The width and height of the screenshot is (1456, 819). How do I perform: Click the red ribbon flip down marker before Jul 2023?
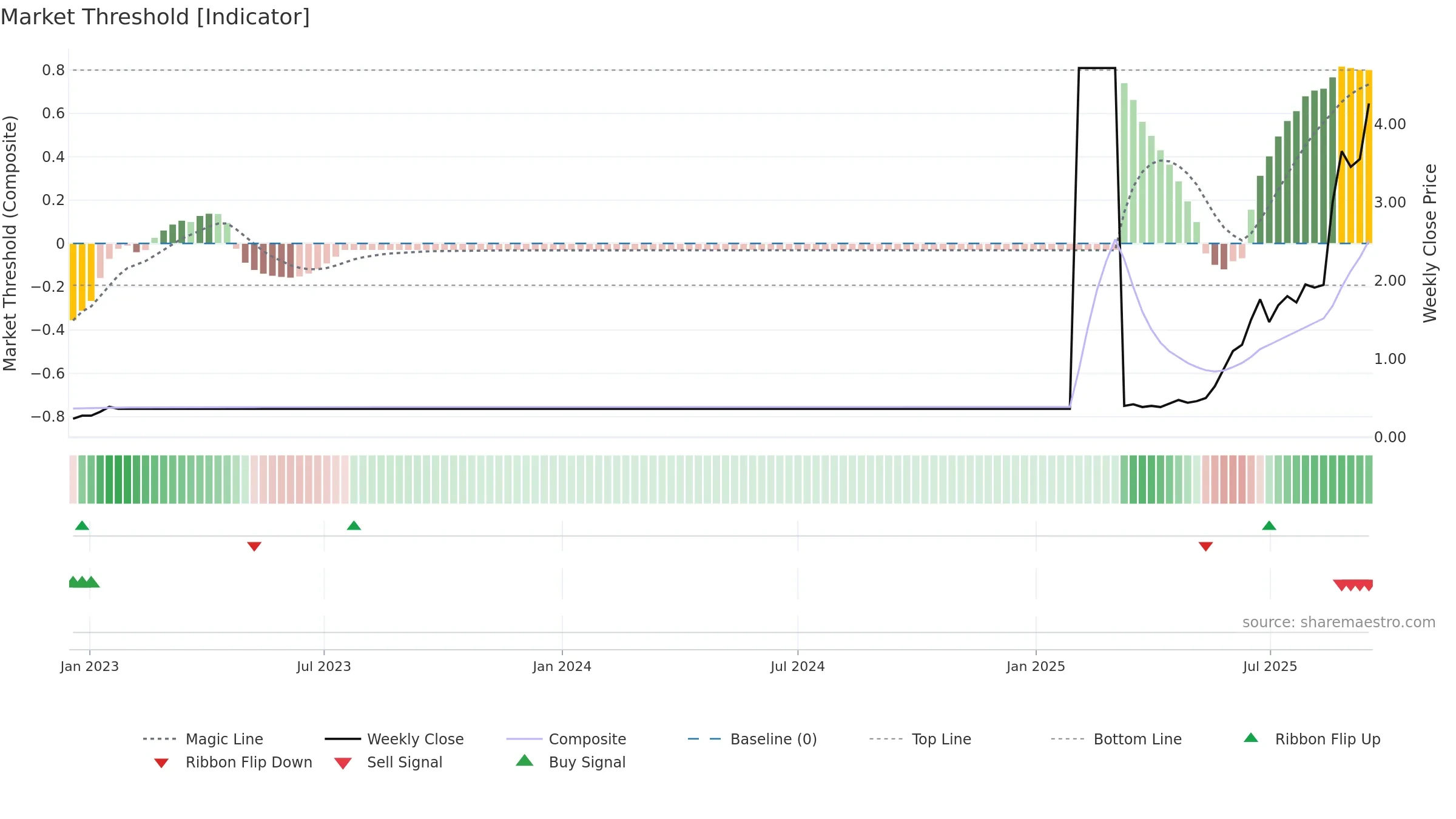click(x=254, y=547)
